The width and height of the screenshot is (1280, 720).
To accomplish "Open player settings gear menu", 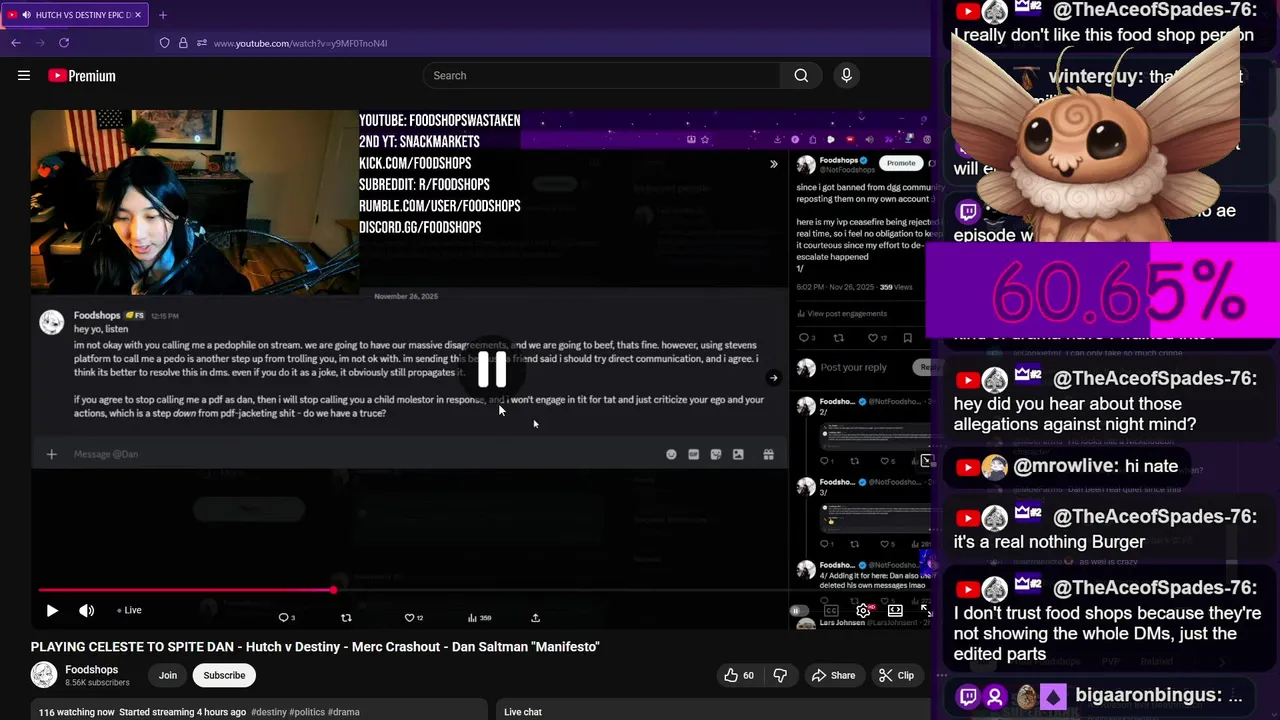I will click(864, 610).
